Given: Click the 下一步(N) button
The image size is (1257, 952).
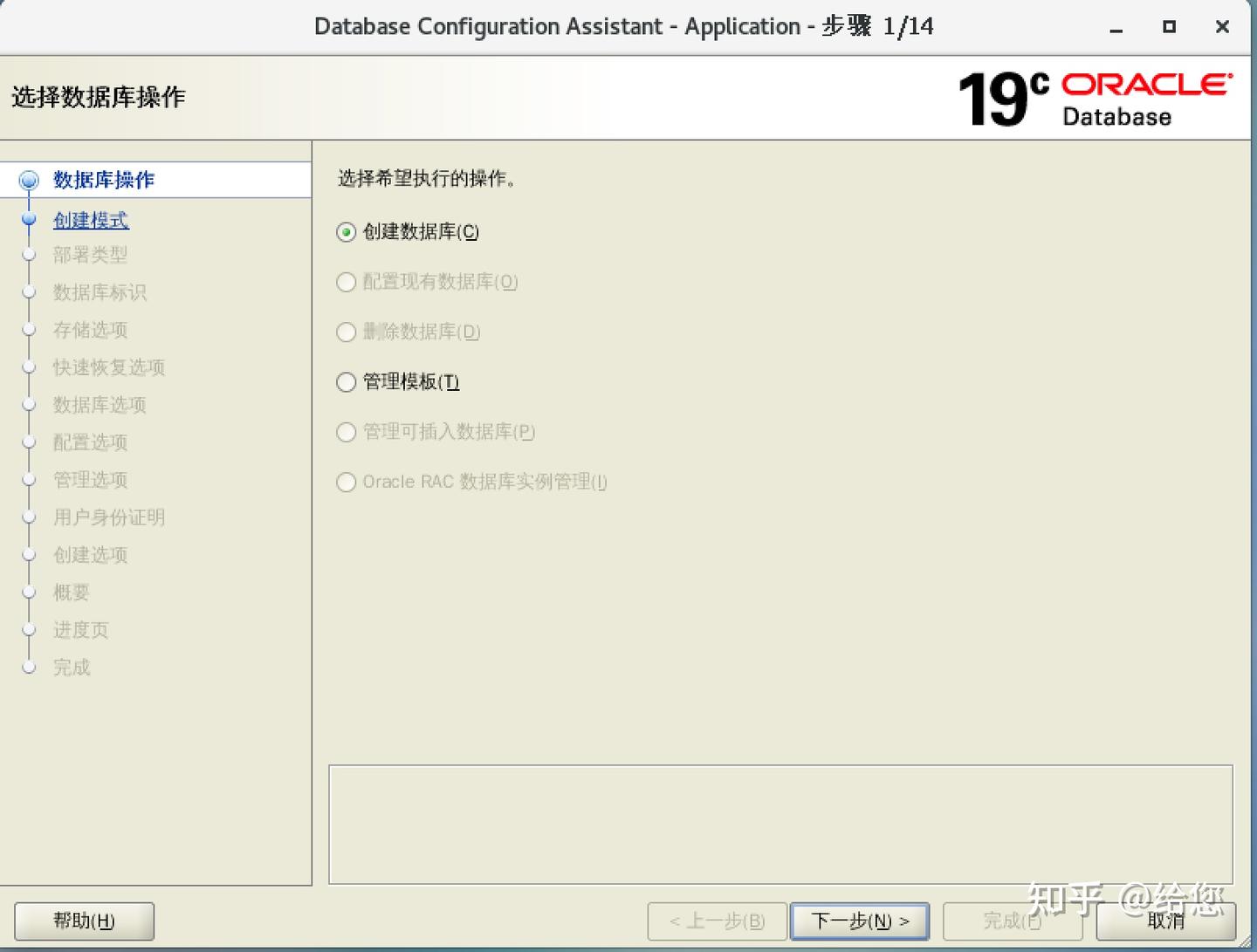Looking at the screenshot, I should pyautogui.click(x=860, y=921).
